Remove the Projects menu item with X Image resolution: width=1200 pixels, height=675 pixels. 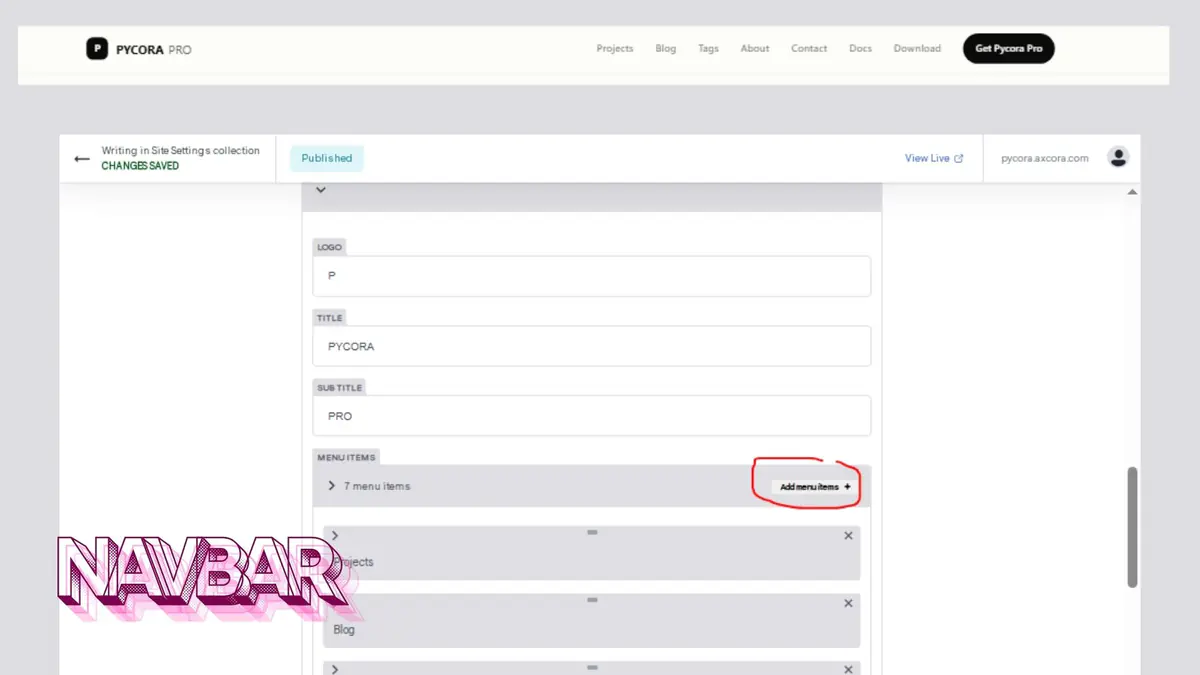pyautogui.click(x=848, y=536)
